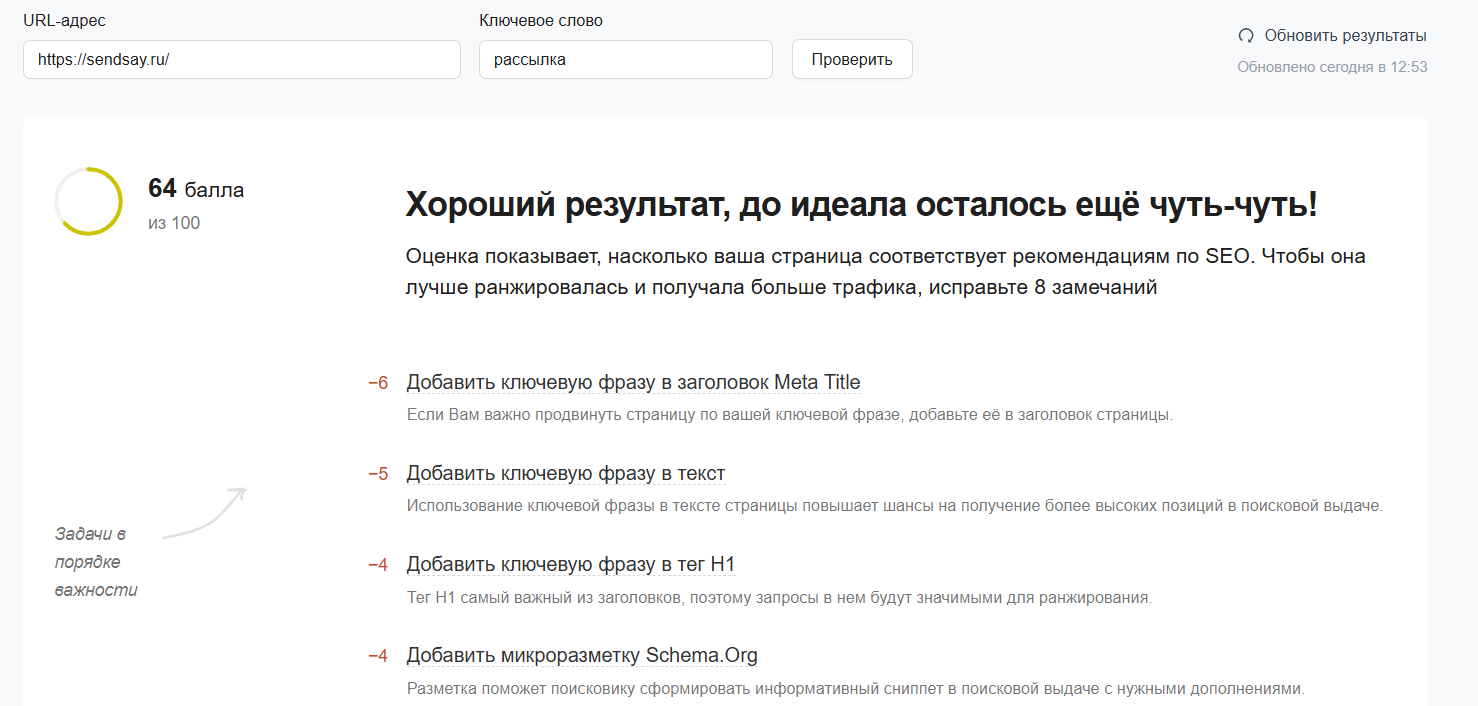Open 'Добавить ключевую фразу в текст' recommendation
Image resolution: width=1478 pixels, height=706 pixels.
(565, 472)
